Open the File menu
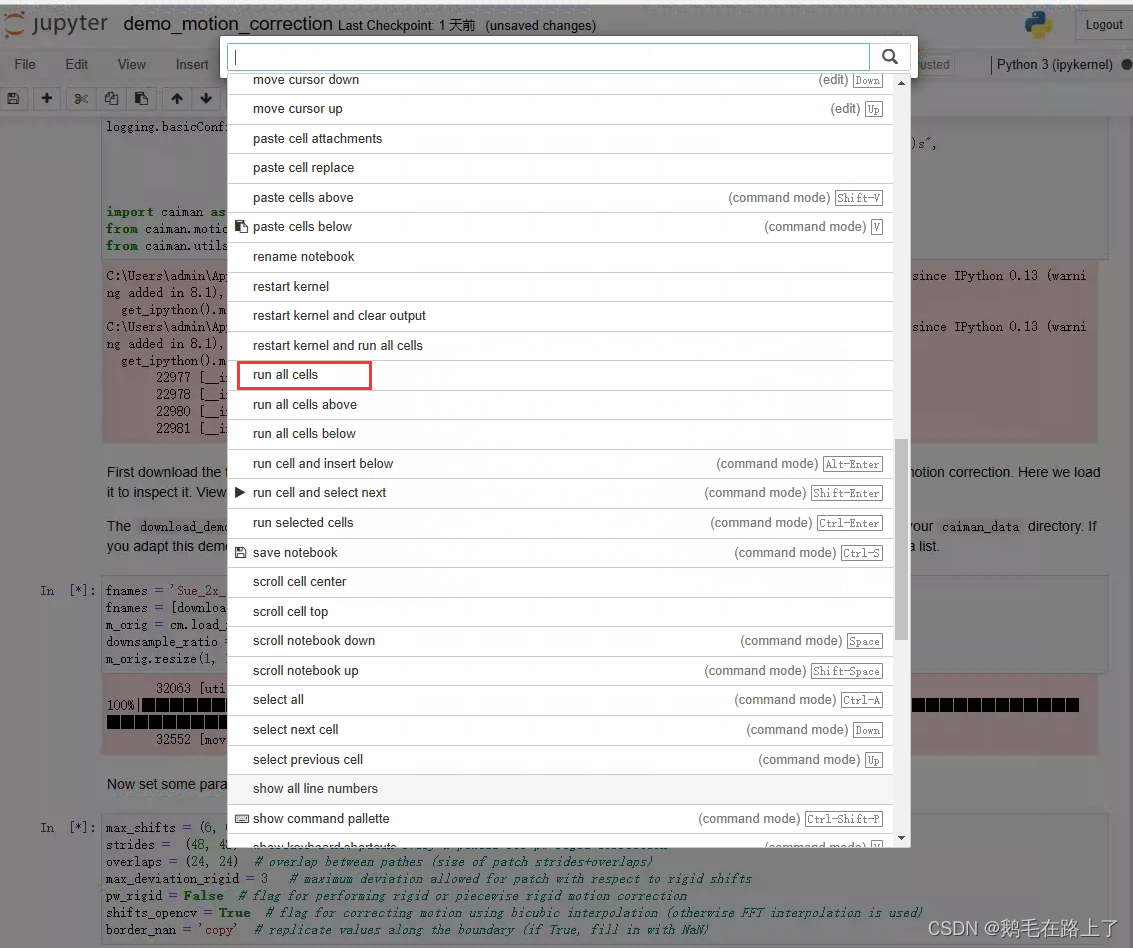 [25, 64]
